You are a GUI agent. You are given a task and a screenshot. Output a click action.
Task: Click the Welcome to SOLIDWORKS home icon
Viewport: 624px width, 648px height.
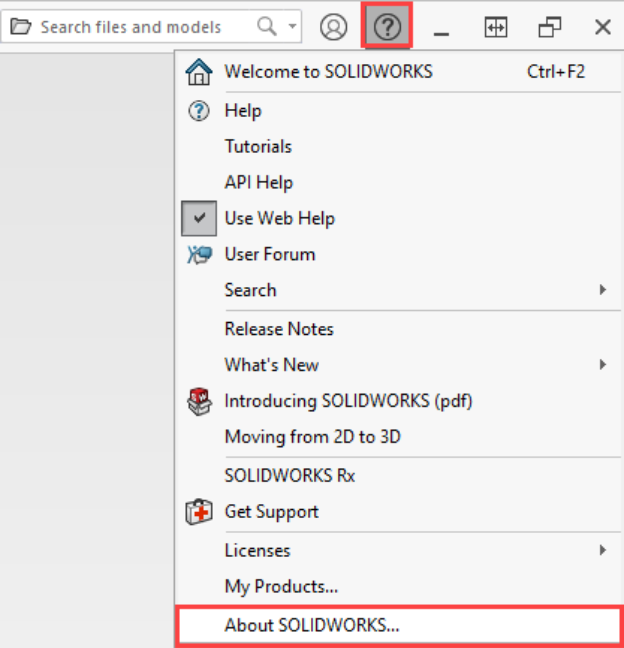point(199,72)
